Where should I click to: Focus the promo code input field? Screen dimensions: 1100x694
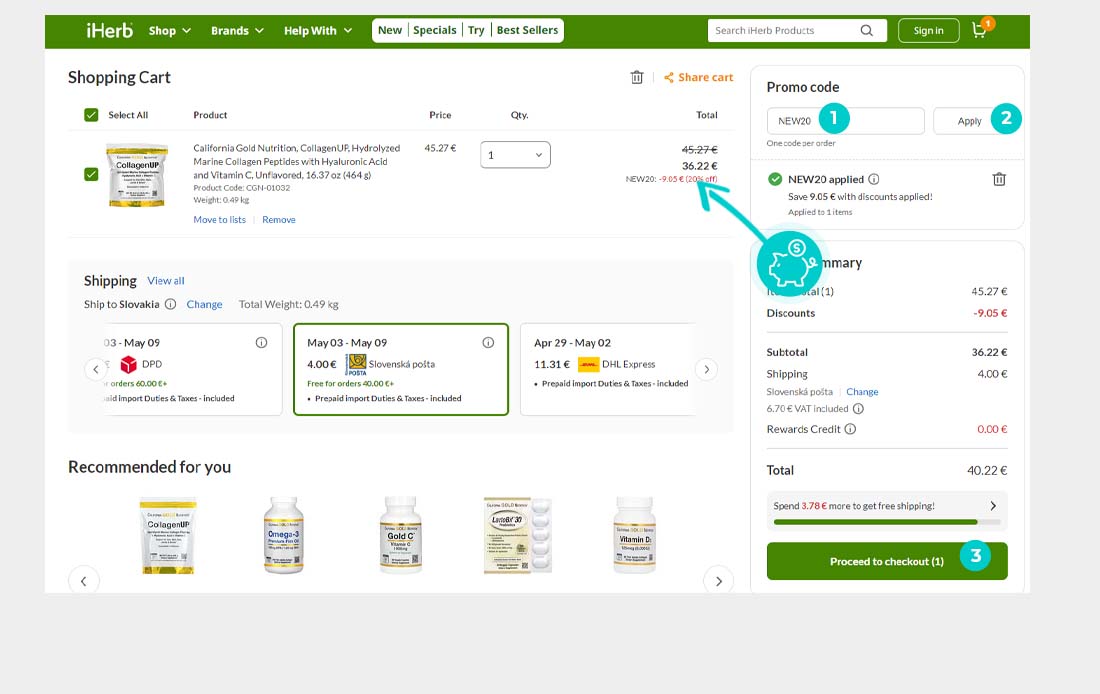pos(845,121)
